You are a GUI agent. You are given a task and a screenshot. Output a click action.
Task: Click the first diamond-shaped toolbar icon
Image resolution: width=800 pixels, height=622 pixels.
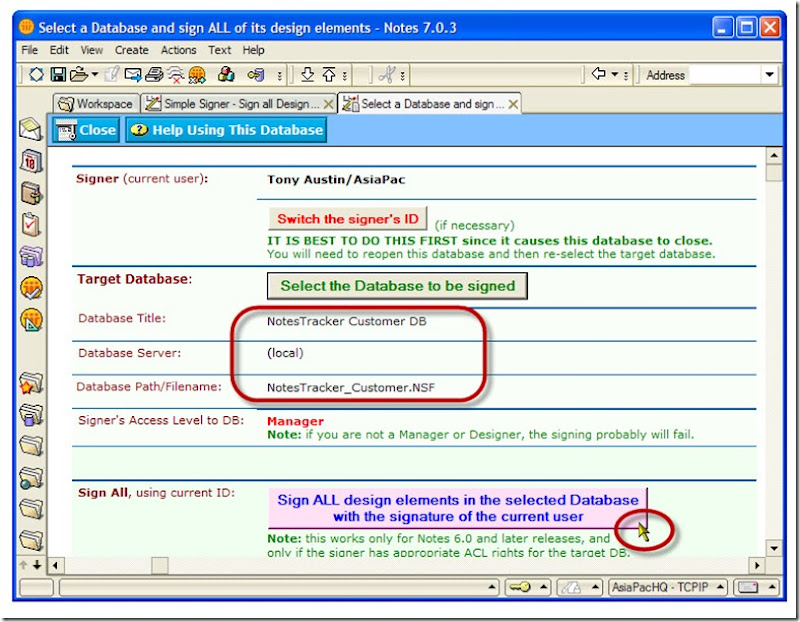[36, 75]
